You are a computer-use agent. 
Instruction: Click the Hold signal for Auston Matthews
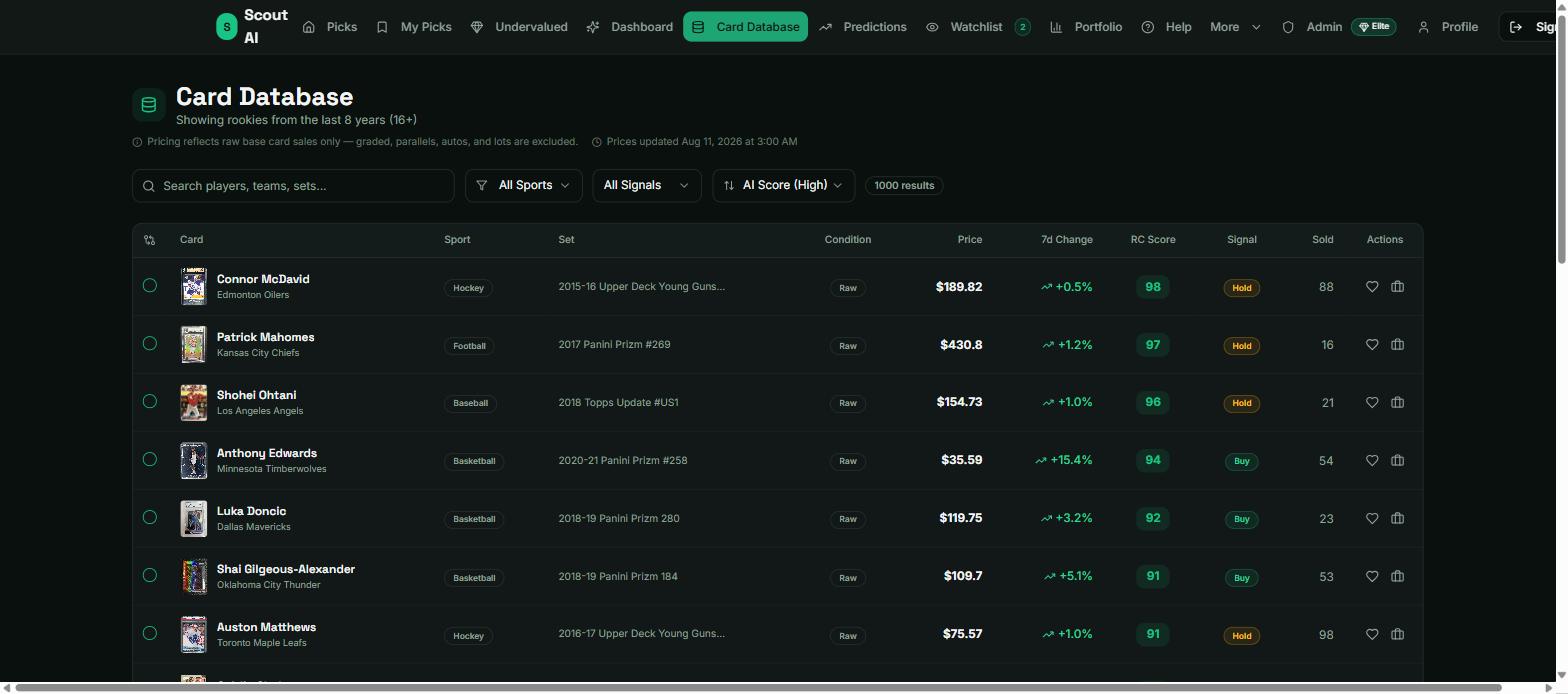(x=1242, y=636)
